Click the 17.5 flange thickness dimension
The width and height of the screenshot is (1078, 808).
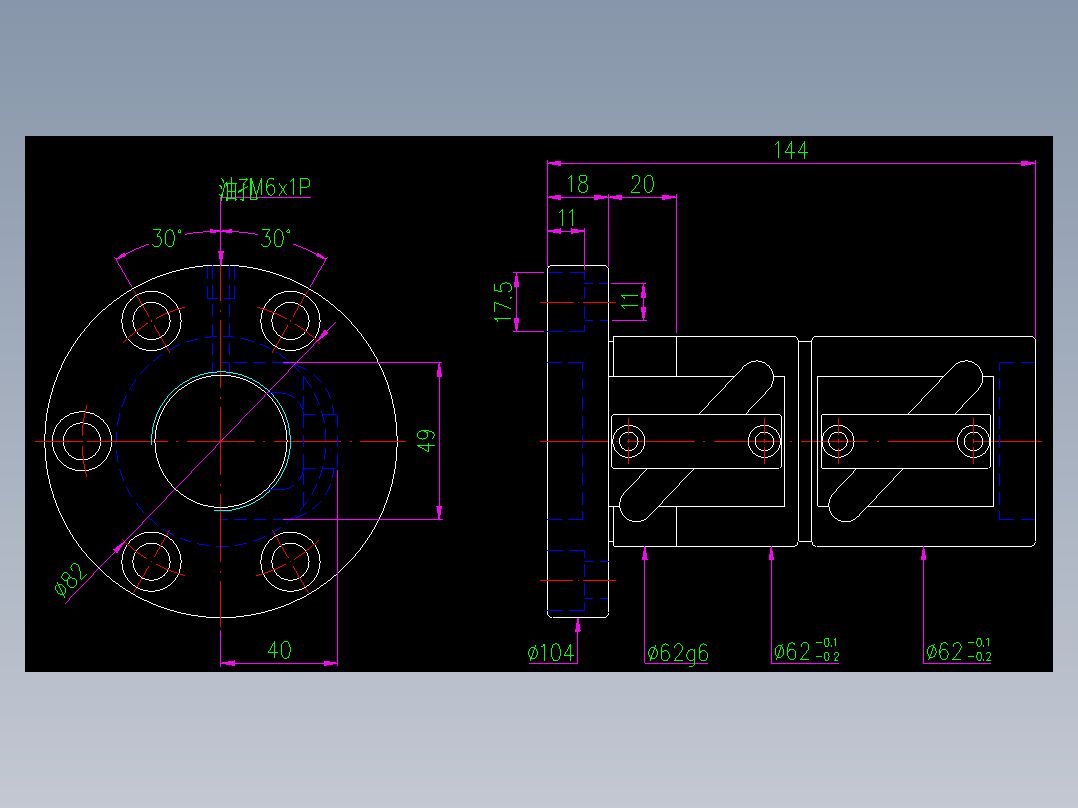pyautogui.click(x=503, y=300)
